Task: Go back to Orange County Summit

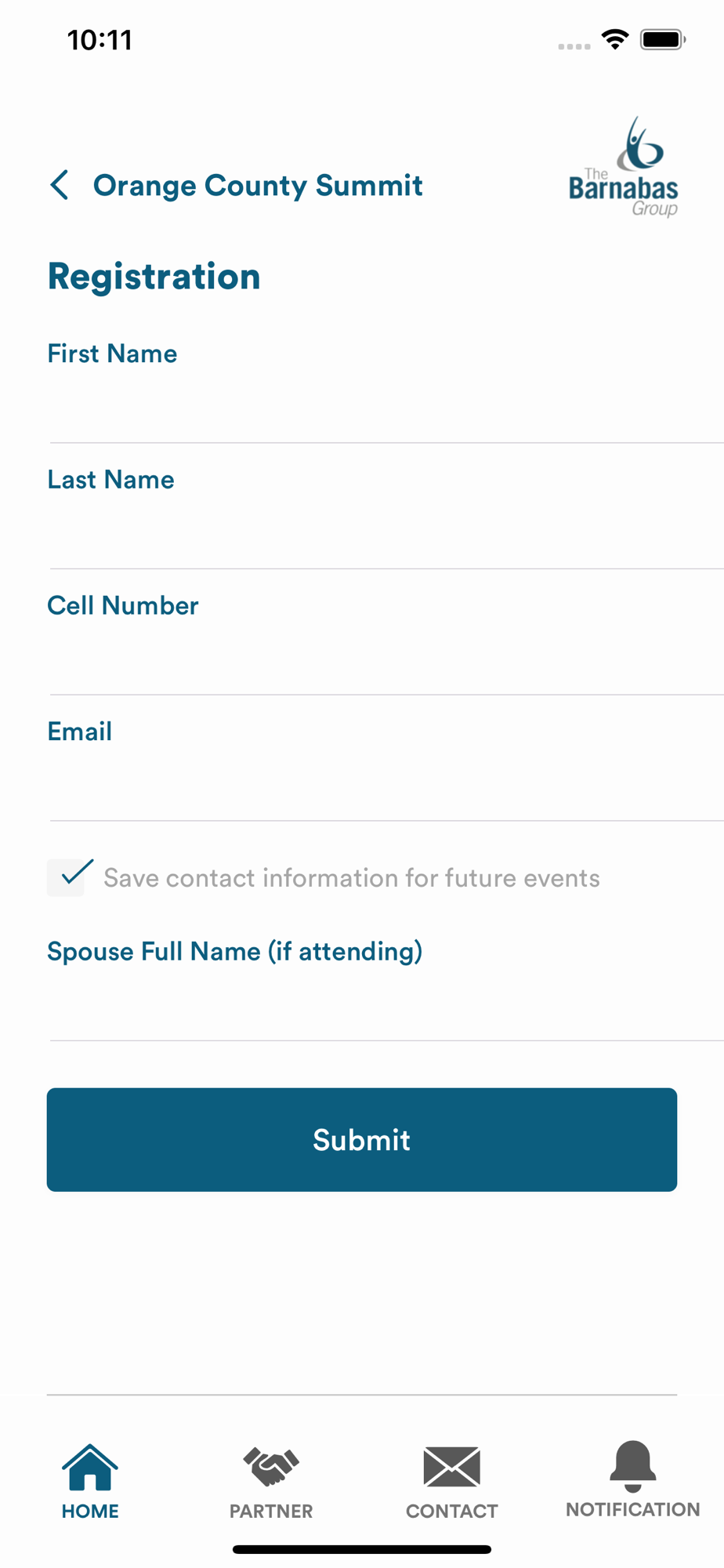Action: coord(258,186)
